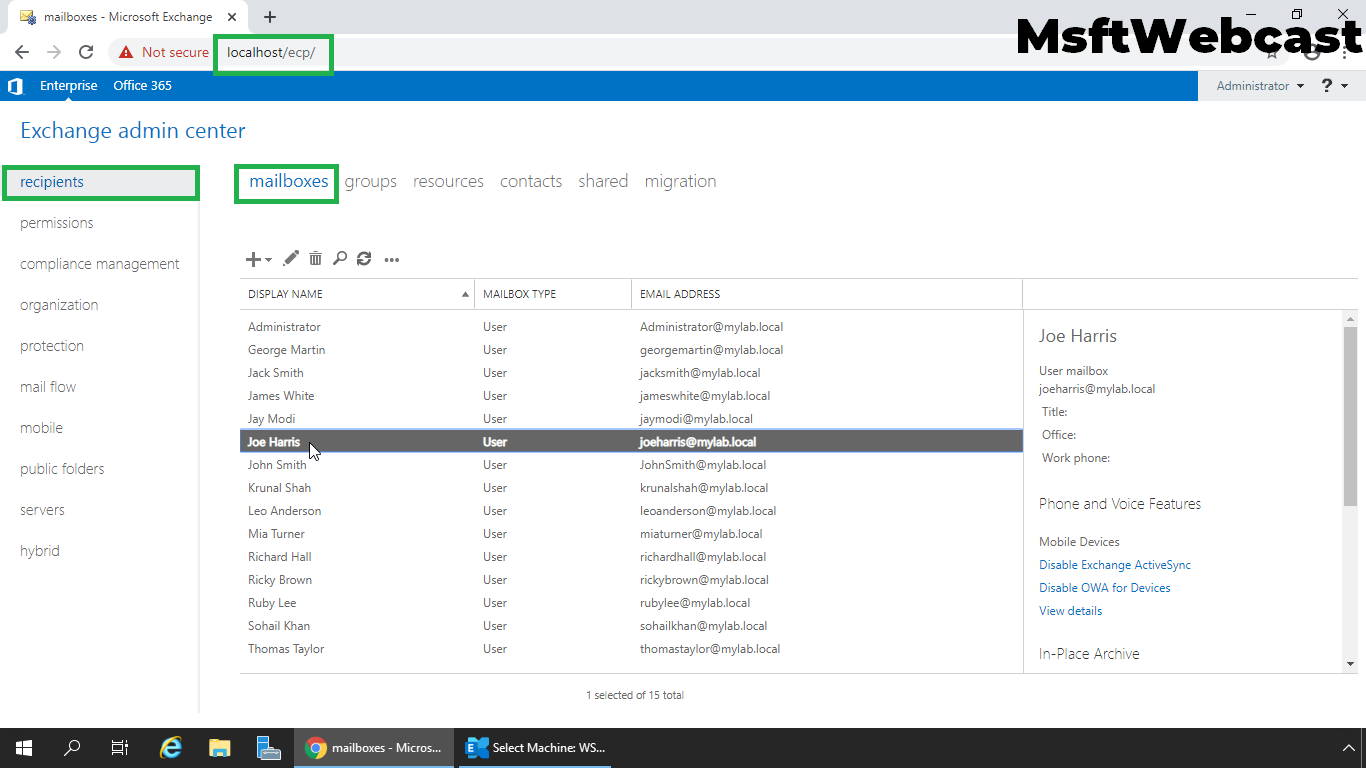Open View details under Mobile Devices

[1070, 610]
